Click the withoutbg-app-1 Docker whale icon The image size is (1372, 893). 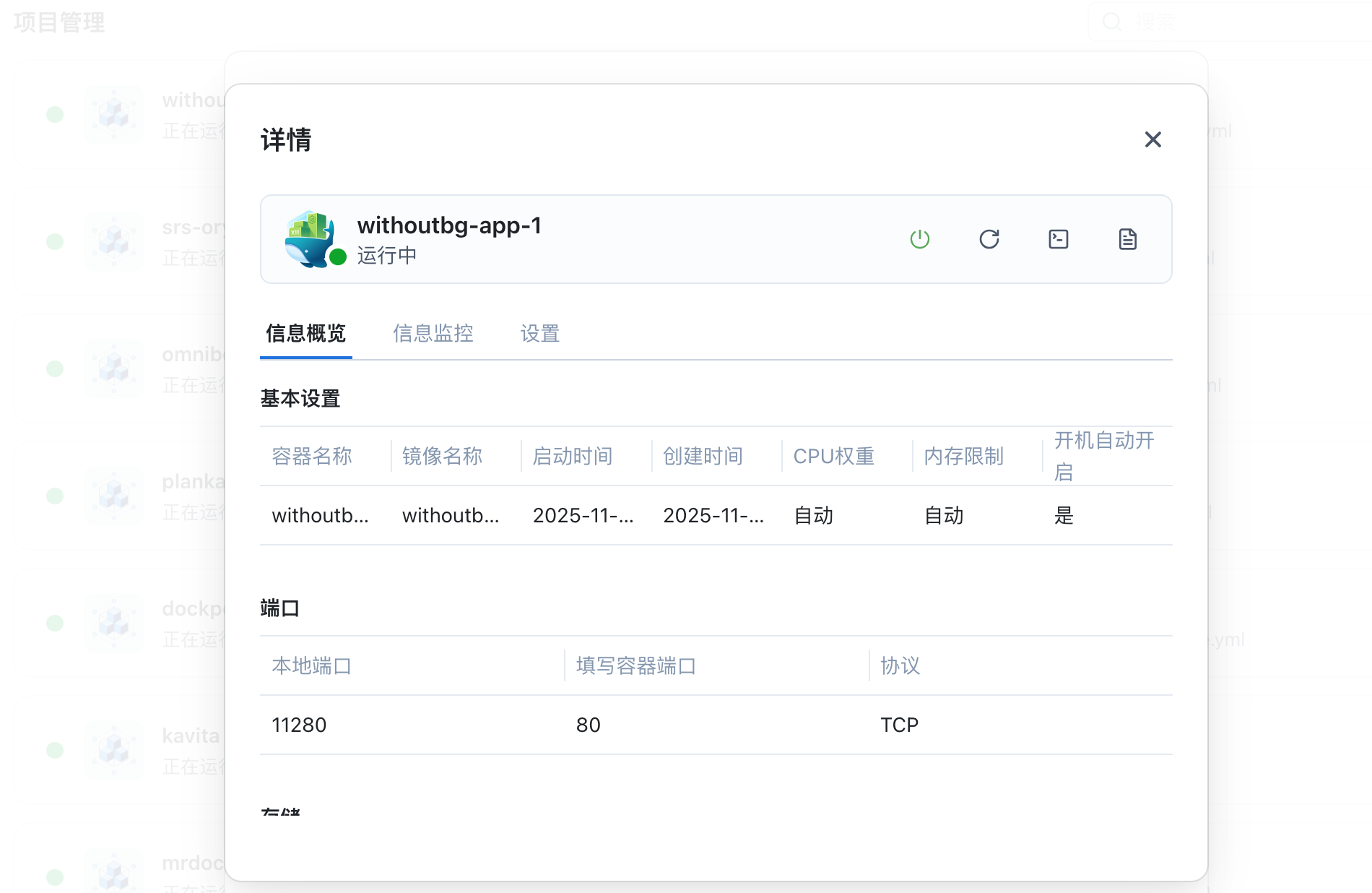click(x=311, y=239)
